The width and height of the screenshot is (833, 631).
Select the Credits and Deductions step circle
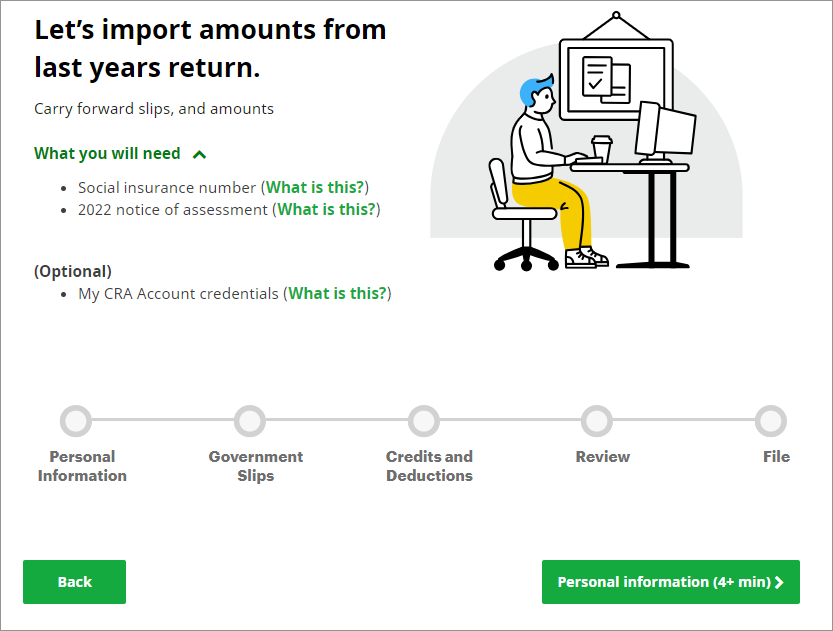click(424, 421)
